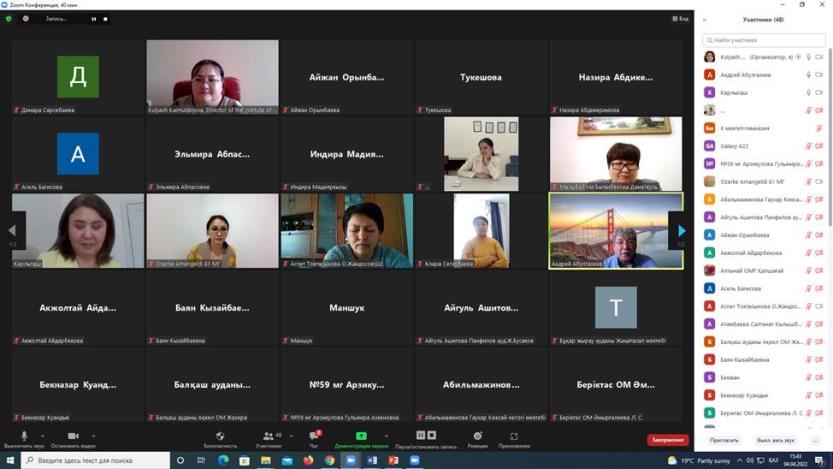Viewport: 833px width, 469px height.
Task: Open the Безопасность security shield icon
Action: tap(220, 437)
